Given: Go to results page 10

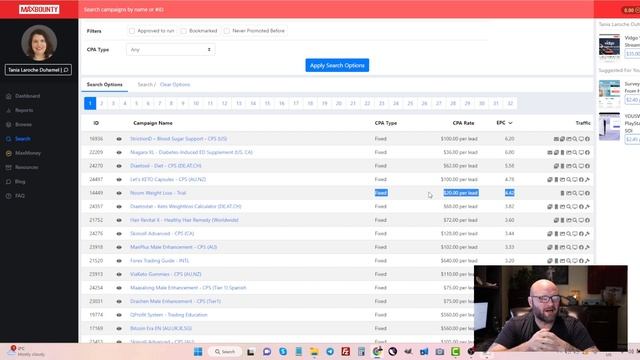Looking at the screenshot, I should pyautogui.click(x=196, y=103).
